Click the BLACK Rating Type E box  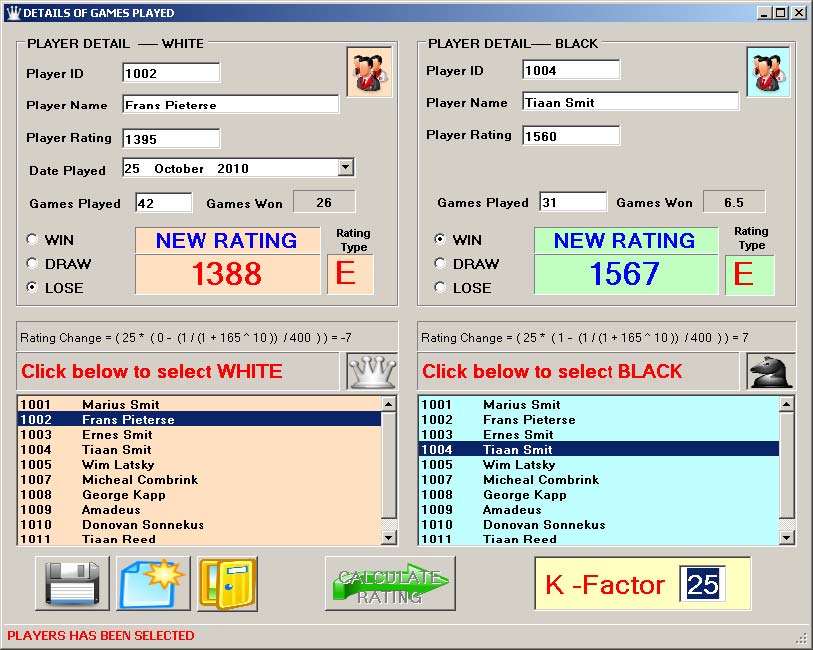click(749, 275)
